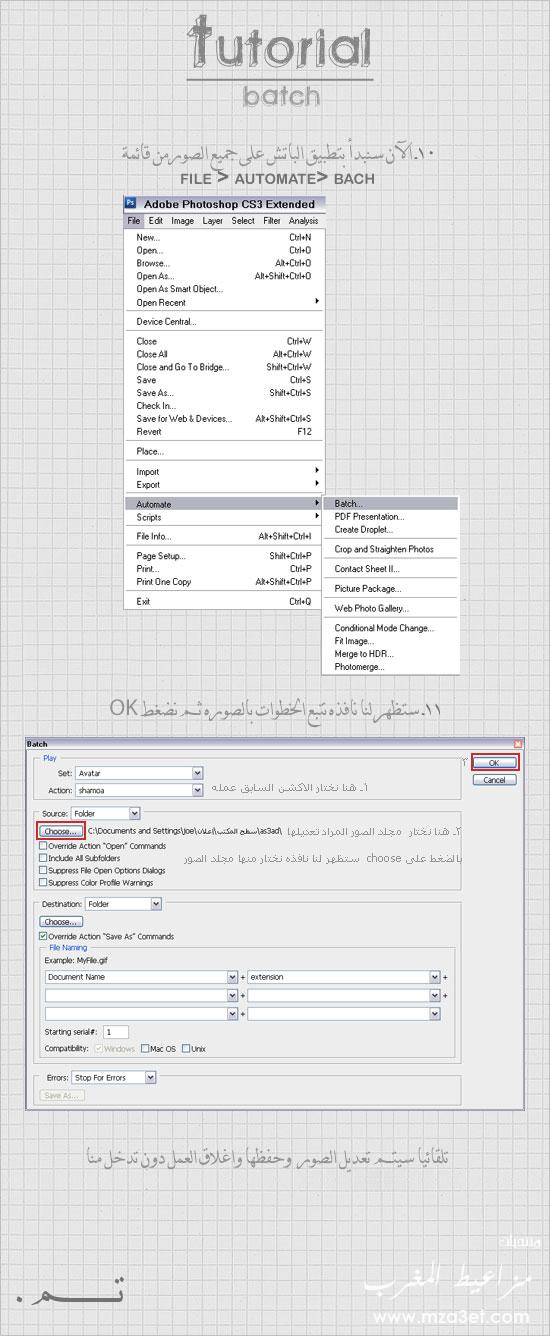Open the Destination Folder dropdown
This screenshot has height=1336, width=550.
coord(122,904)
